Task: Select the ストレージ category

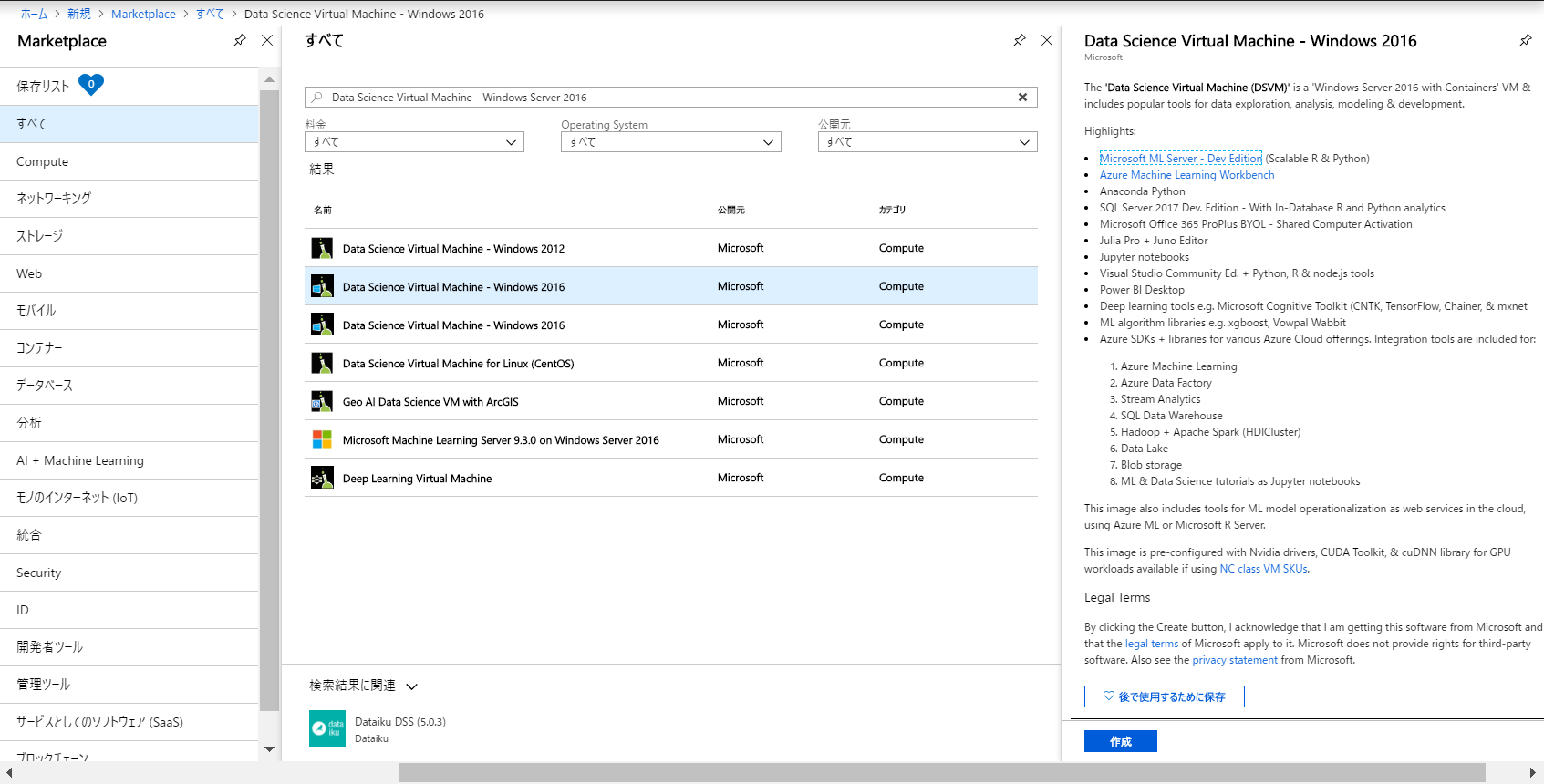Action: 130,236
